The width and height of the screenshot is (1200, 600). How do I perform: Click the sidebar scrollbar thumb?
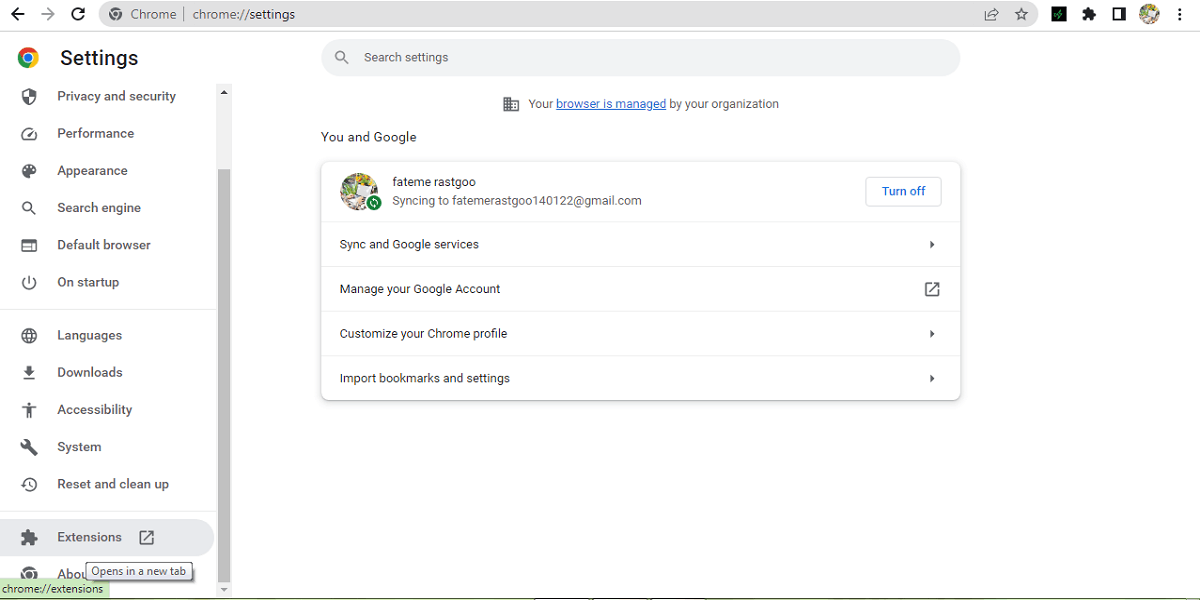(224, 375)
